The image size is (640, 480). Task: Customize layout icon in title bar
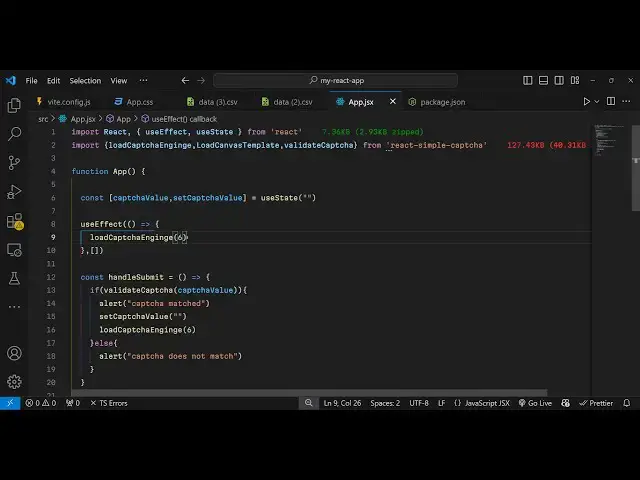point(575,80)
